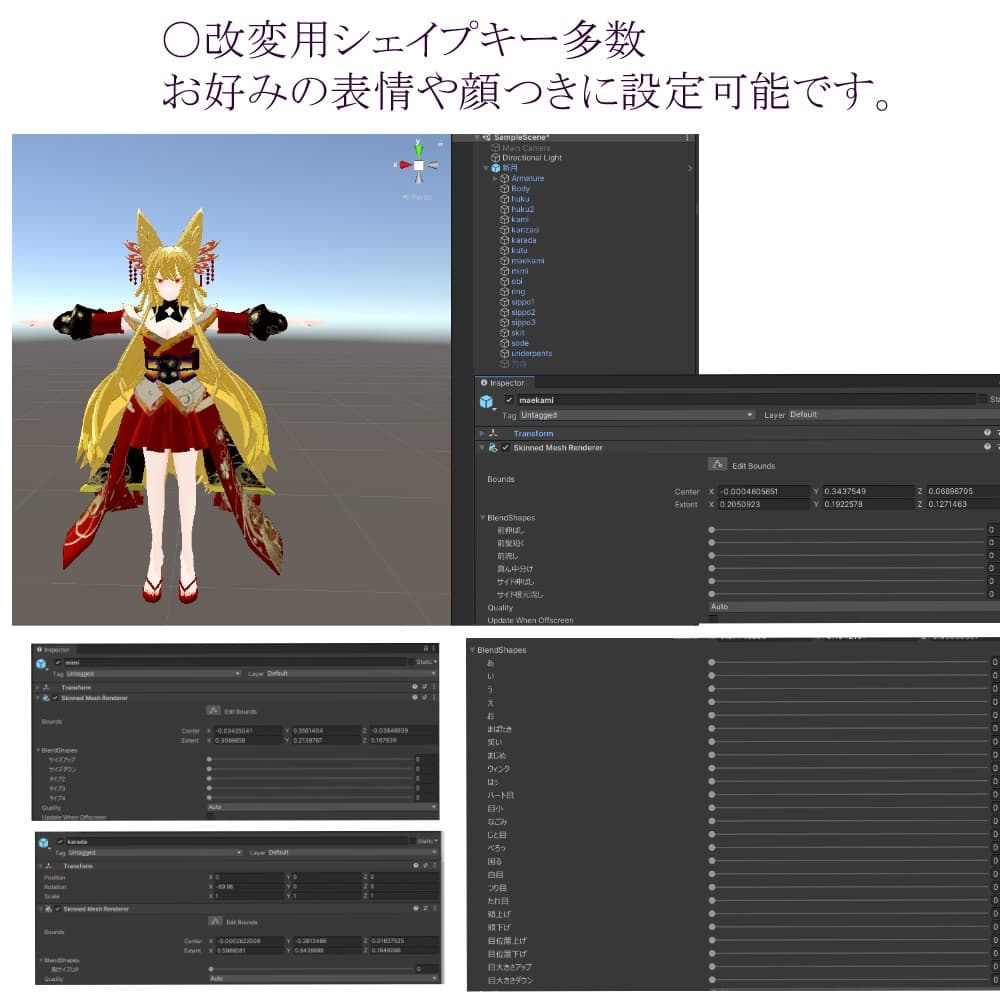Click the Edit Bounds icon in karada Inspector
The image size is (1000, 1000).
tap(216, 922)
